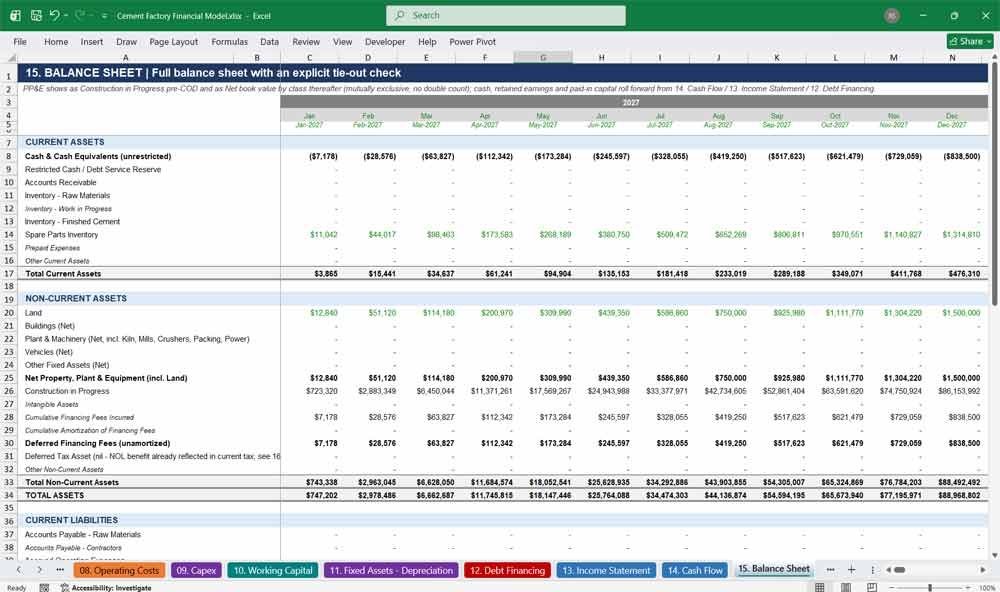Click the previous sheet navigation arrow
Viewport: 1000px width, 592px height.
click(18, 570)
